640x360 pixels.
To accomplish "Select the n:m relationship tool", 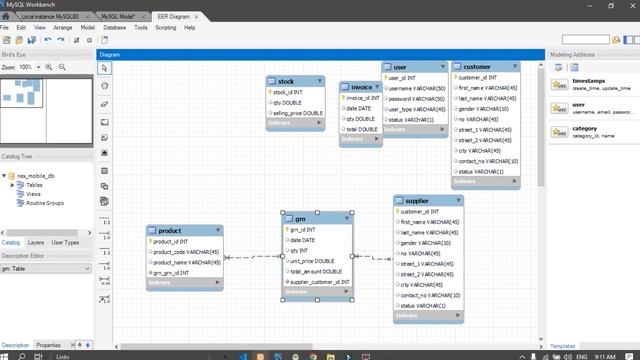I will pos(104,281).
